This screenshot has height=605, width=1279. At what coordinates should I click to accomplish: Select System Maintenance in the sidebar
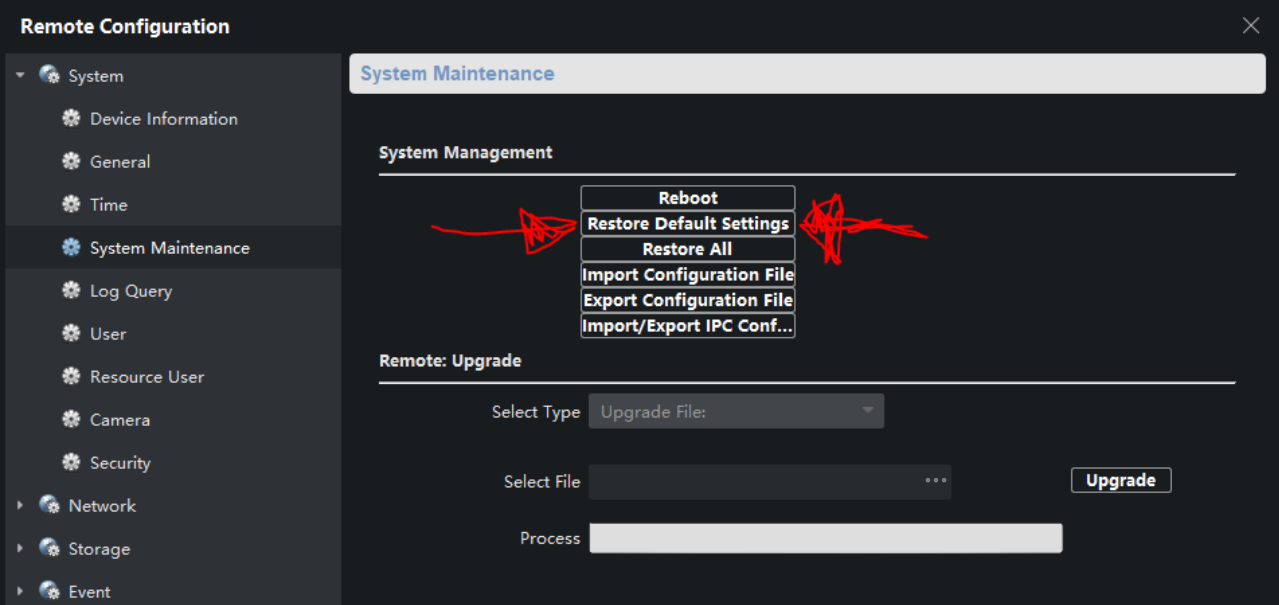pyautogui.click(x=169, y=248)
